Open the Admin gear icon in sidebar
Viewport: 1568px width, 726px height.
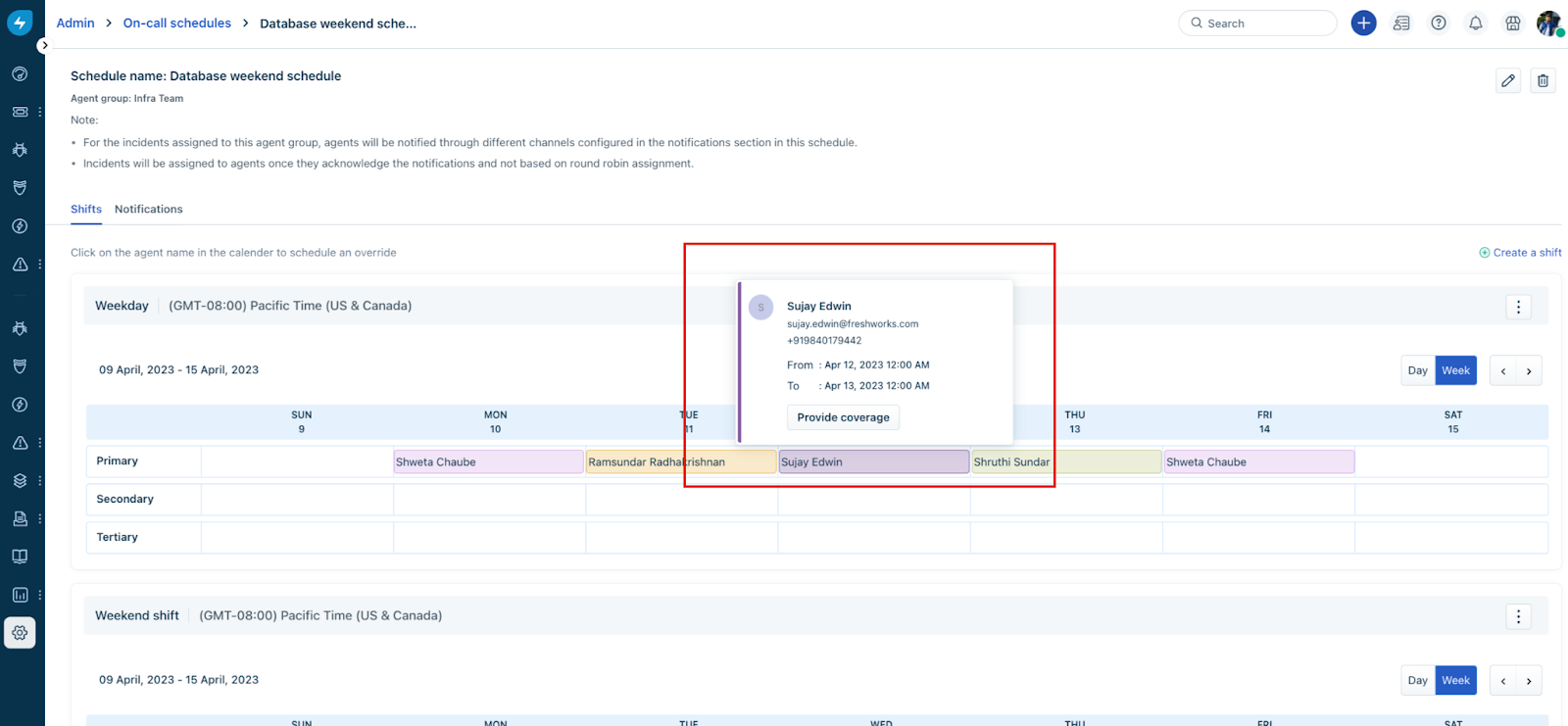tap(20, 633)
